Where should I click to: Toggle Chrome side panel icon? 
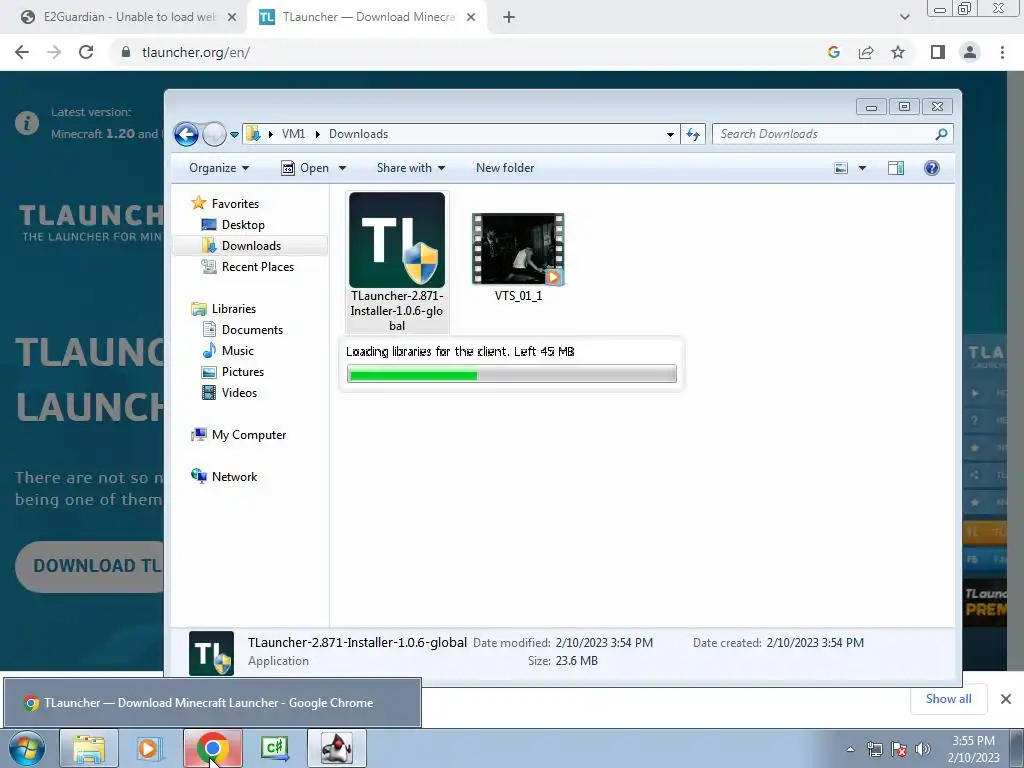click(x=938, y=52)
